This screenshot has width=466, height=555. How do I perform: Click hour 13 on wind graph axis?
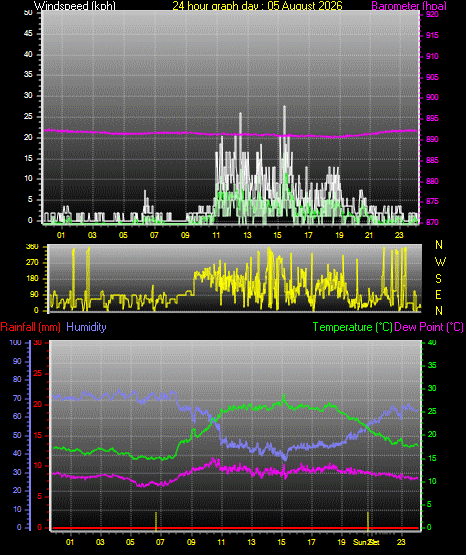(247, 235)
